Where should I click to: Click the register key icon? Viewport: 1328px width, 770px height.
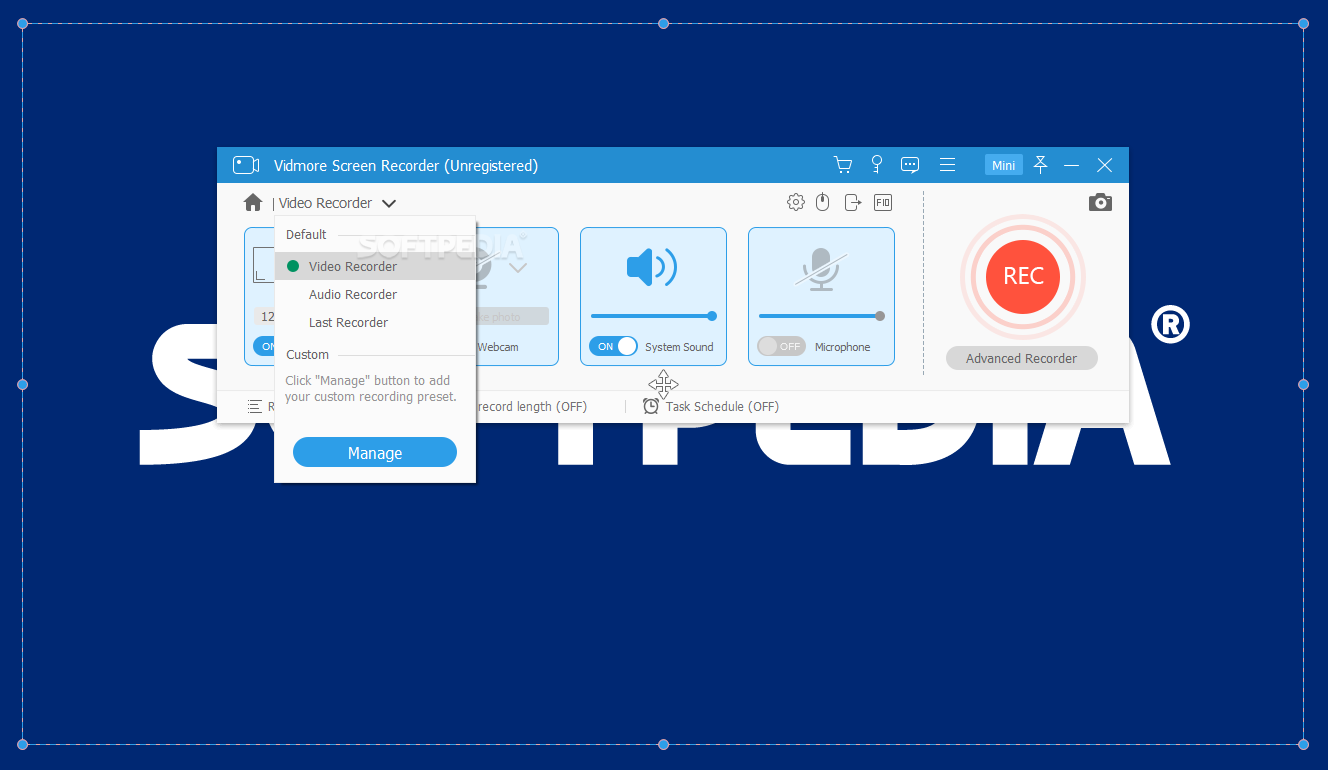(x=877, y=165)
